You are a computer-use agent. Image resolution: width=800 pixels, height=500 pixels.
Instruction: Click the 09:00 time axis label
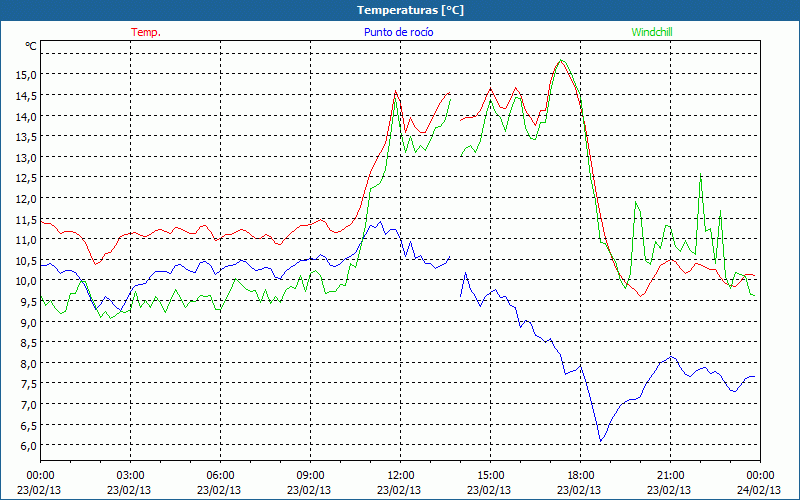click(x=310, y=476)
